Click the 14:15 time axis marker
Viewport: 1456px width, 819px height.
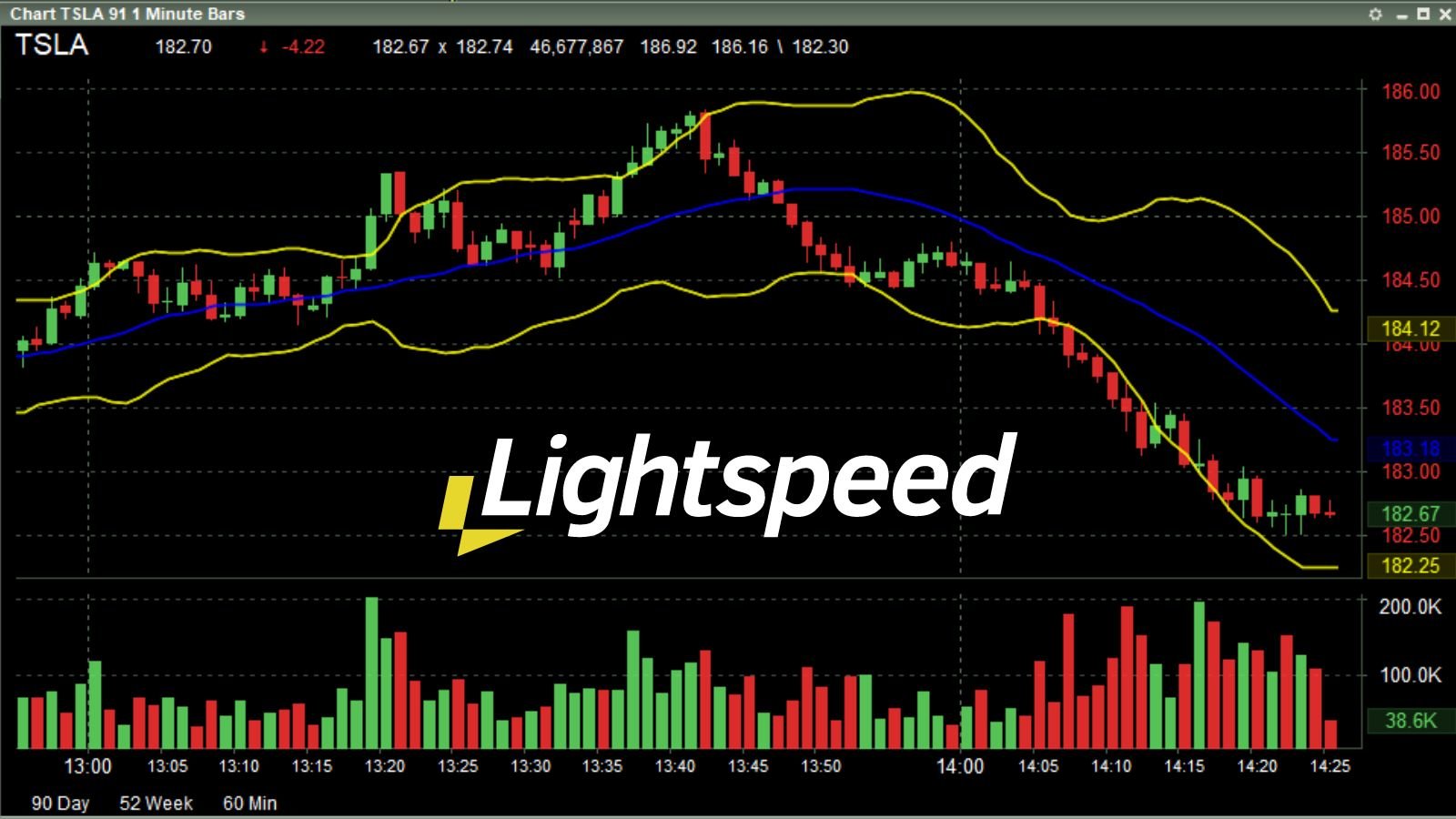coord(1184,766)
